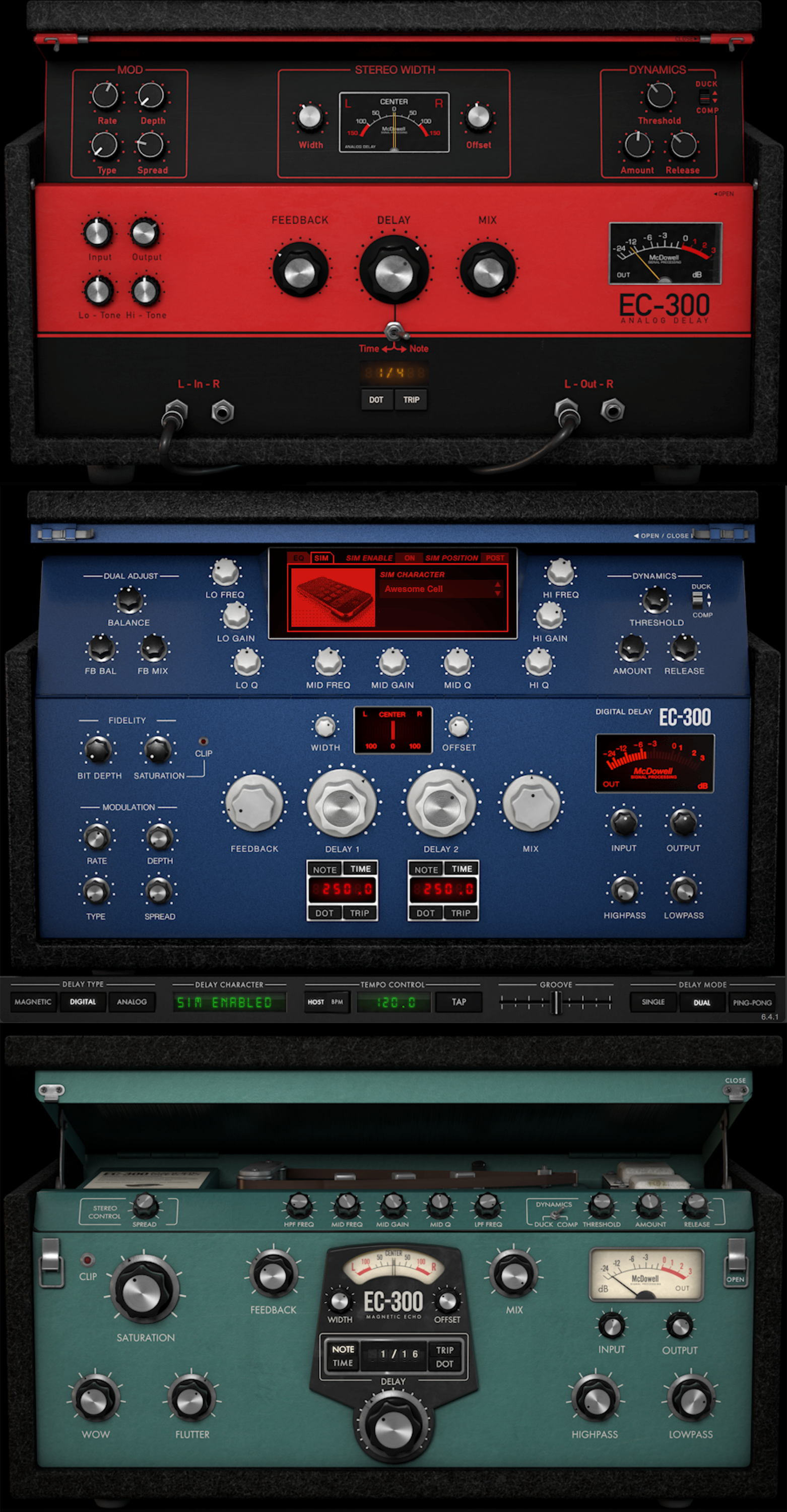Click the WOW knob on the green unit

(x=95, y=1401)
